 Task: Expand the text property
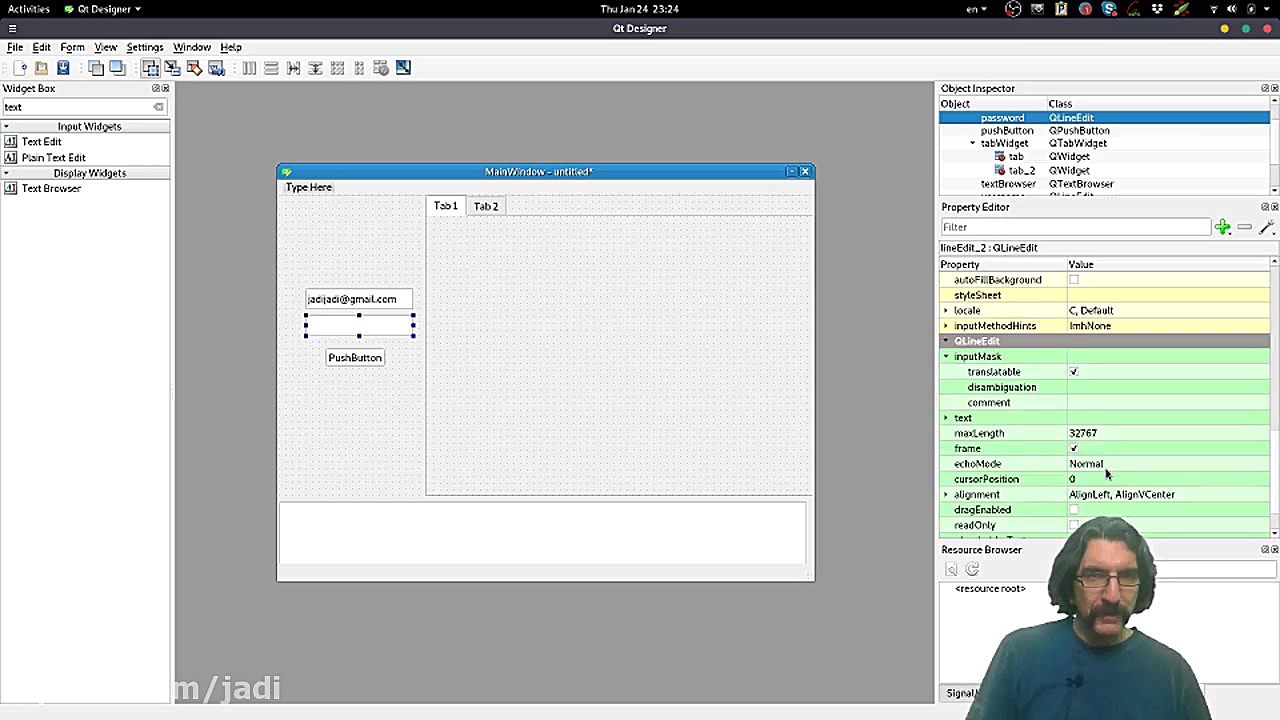coord(946,418)
